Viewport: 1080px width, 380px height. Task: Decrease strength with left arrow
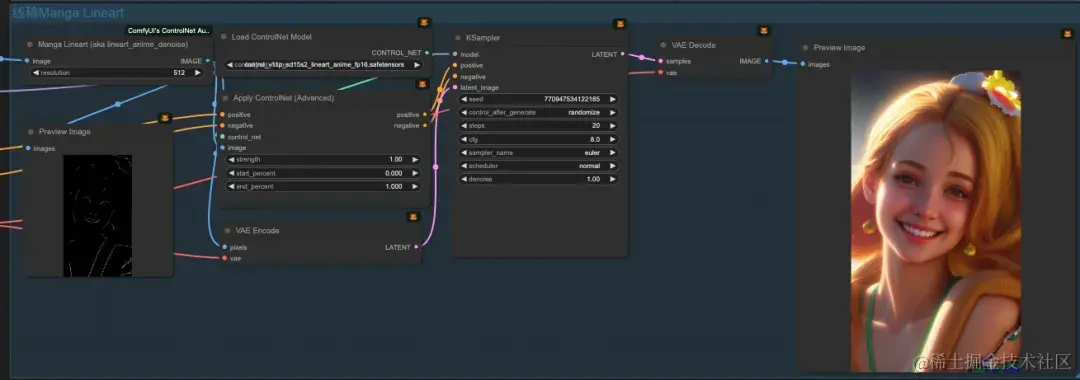point(231,160)
